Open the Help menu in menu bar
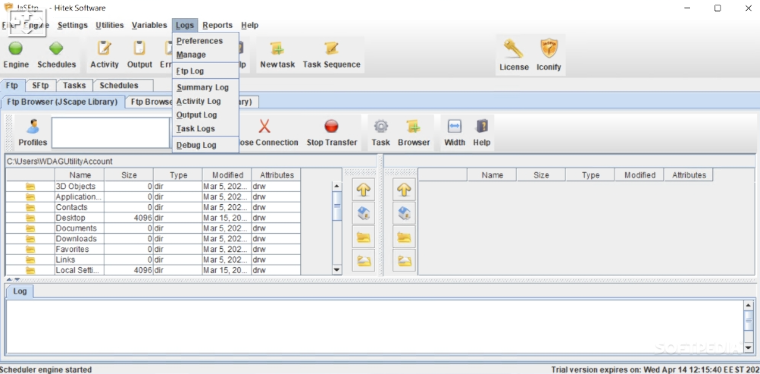 click(250, 25)
